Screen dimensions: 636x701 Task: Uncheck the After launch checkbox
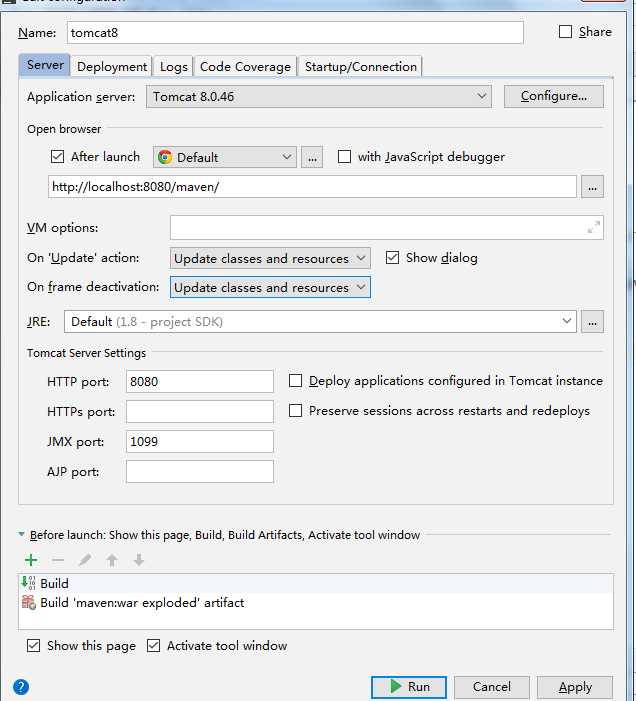click(58, 157)
